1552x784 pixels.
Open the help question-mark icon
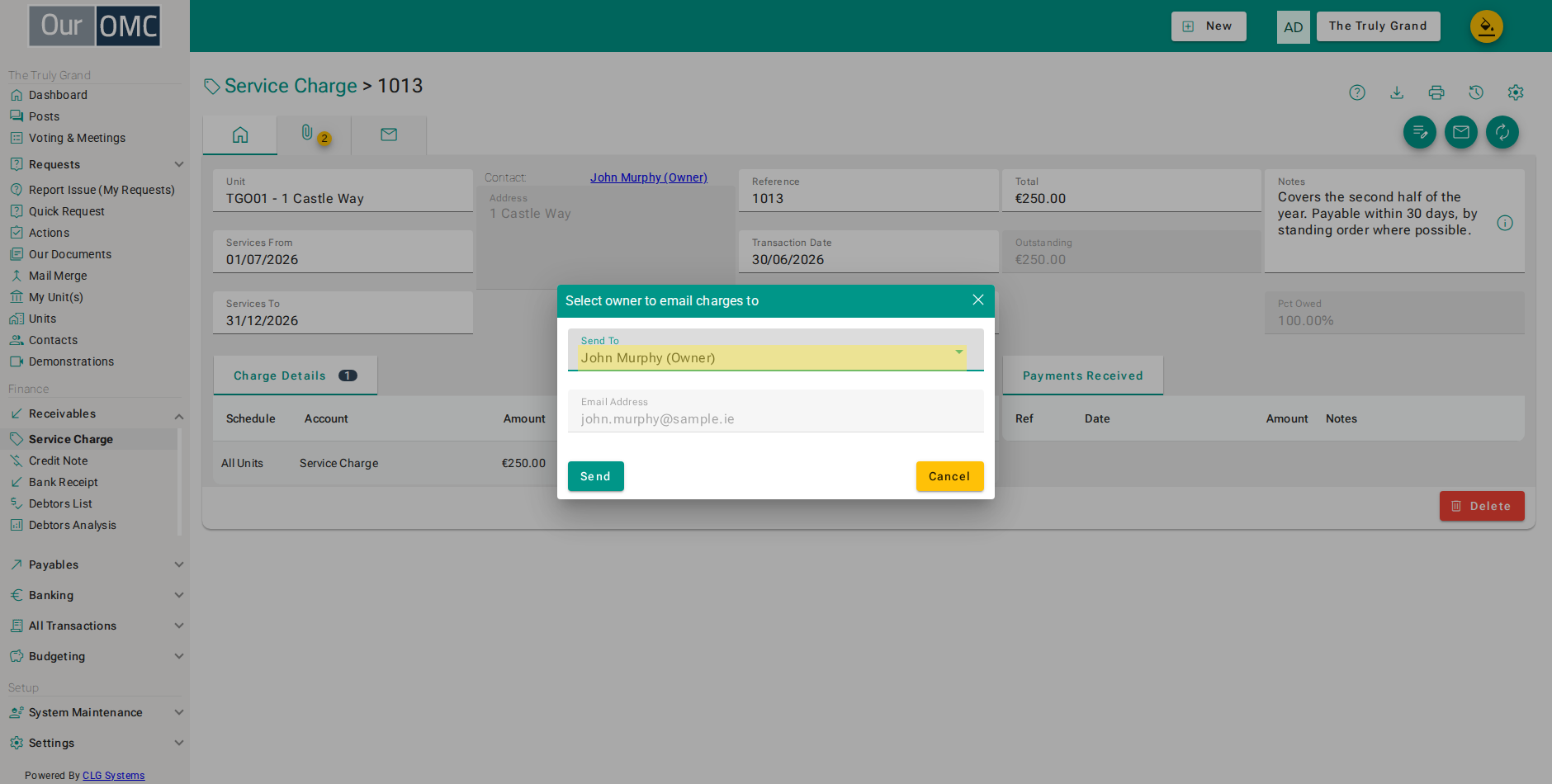pyautogui.click(x=1357, y=92)
